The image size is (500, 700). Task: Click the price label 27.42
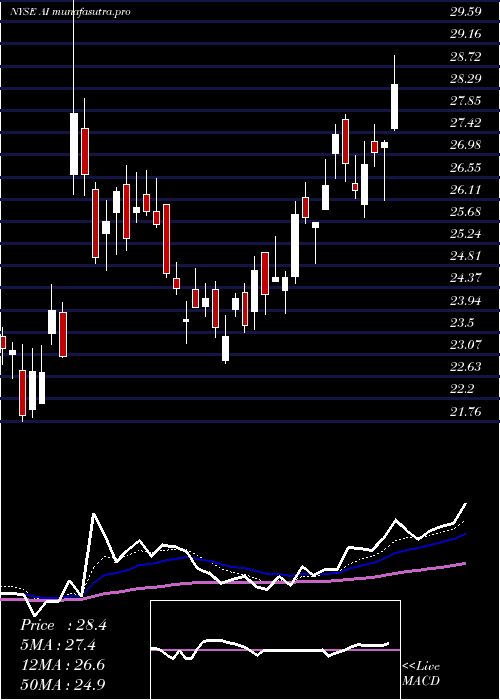click(466, 123)
